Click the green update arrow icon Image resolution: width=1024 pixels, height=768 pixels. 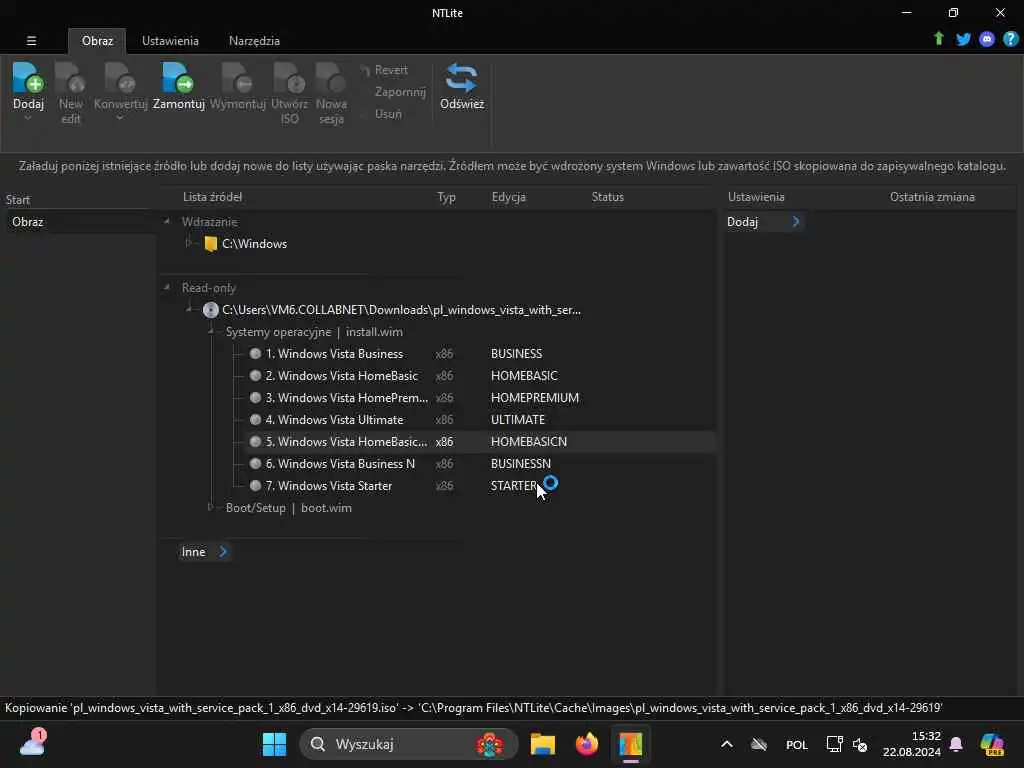938,39
